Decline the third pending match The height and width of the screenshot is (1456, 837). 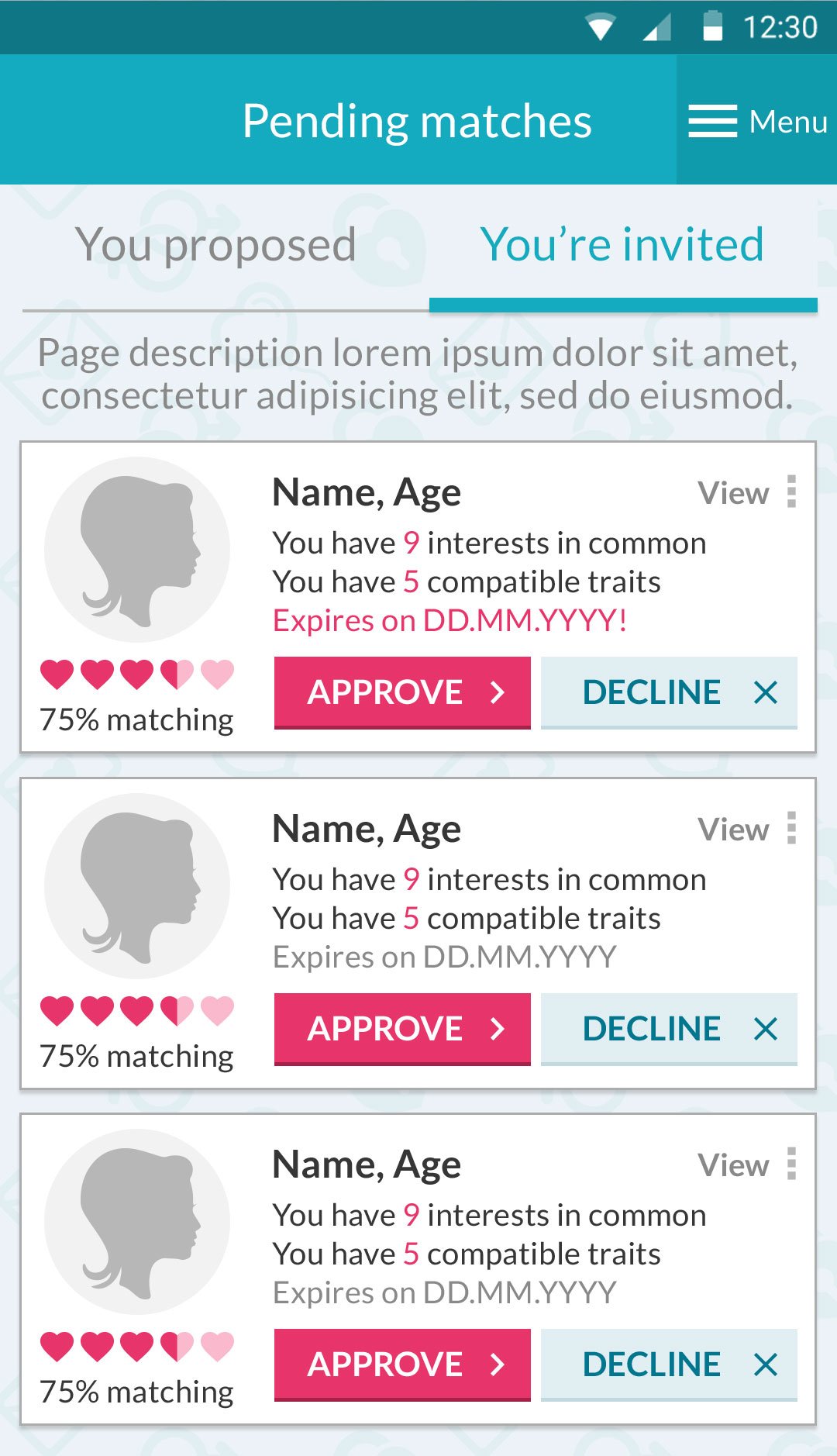coord(669,1365)
